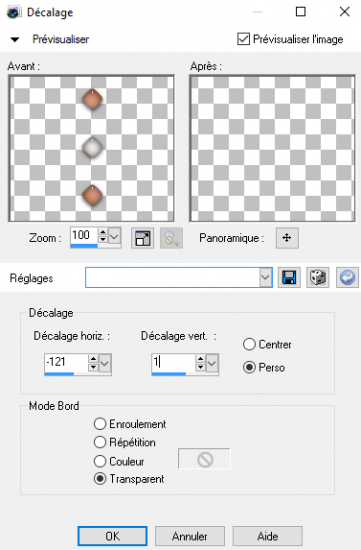Collapse the Prévisualiser section triangle
This screenshot has height=550, width=361.
pyautogui.click(x=15, y=39)
